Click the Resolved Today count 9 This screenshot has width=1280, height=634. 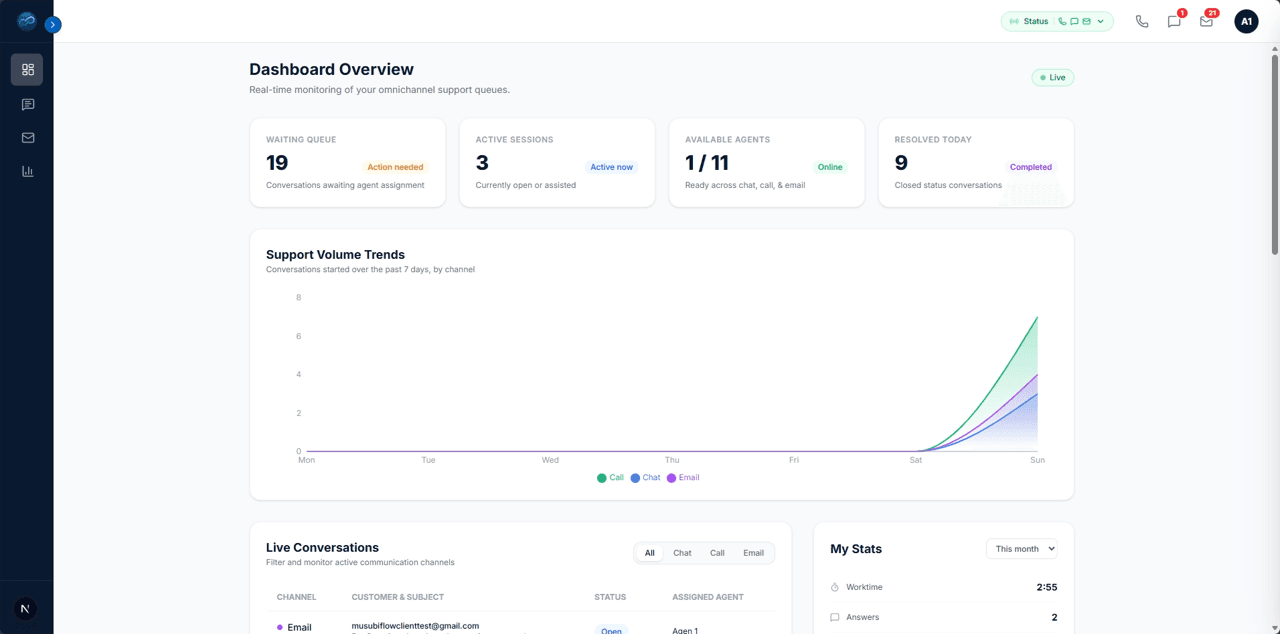[x=901, y=163]
